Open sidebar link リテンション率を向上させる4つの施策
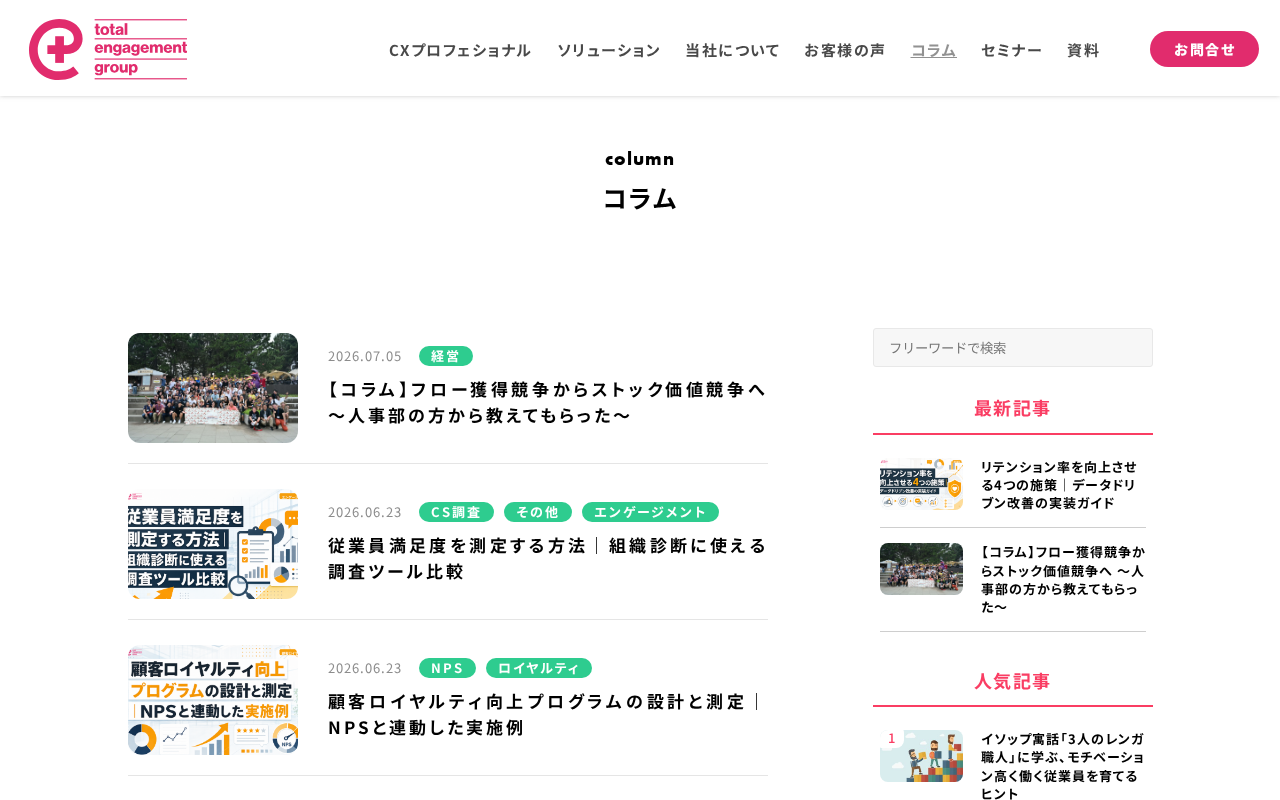This screenshot has height=800, width=1280. click(1060, 485)
